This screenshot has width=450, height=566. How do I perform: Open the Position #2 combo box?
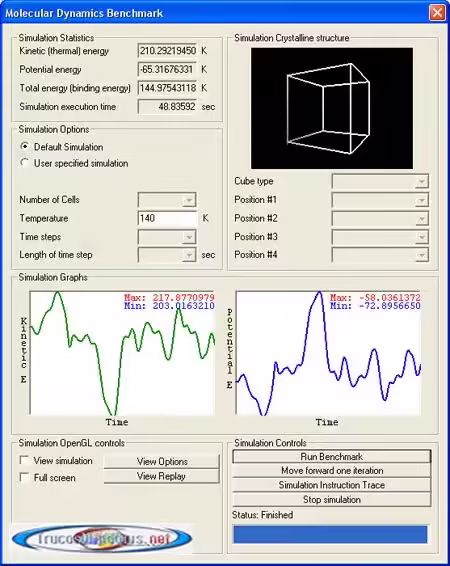pos(380,218)
